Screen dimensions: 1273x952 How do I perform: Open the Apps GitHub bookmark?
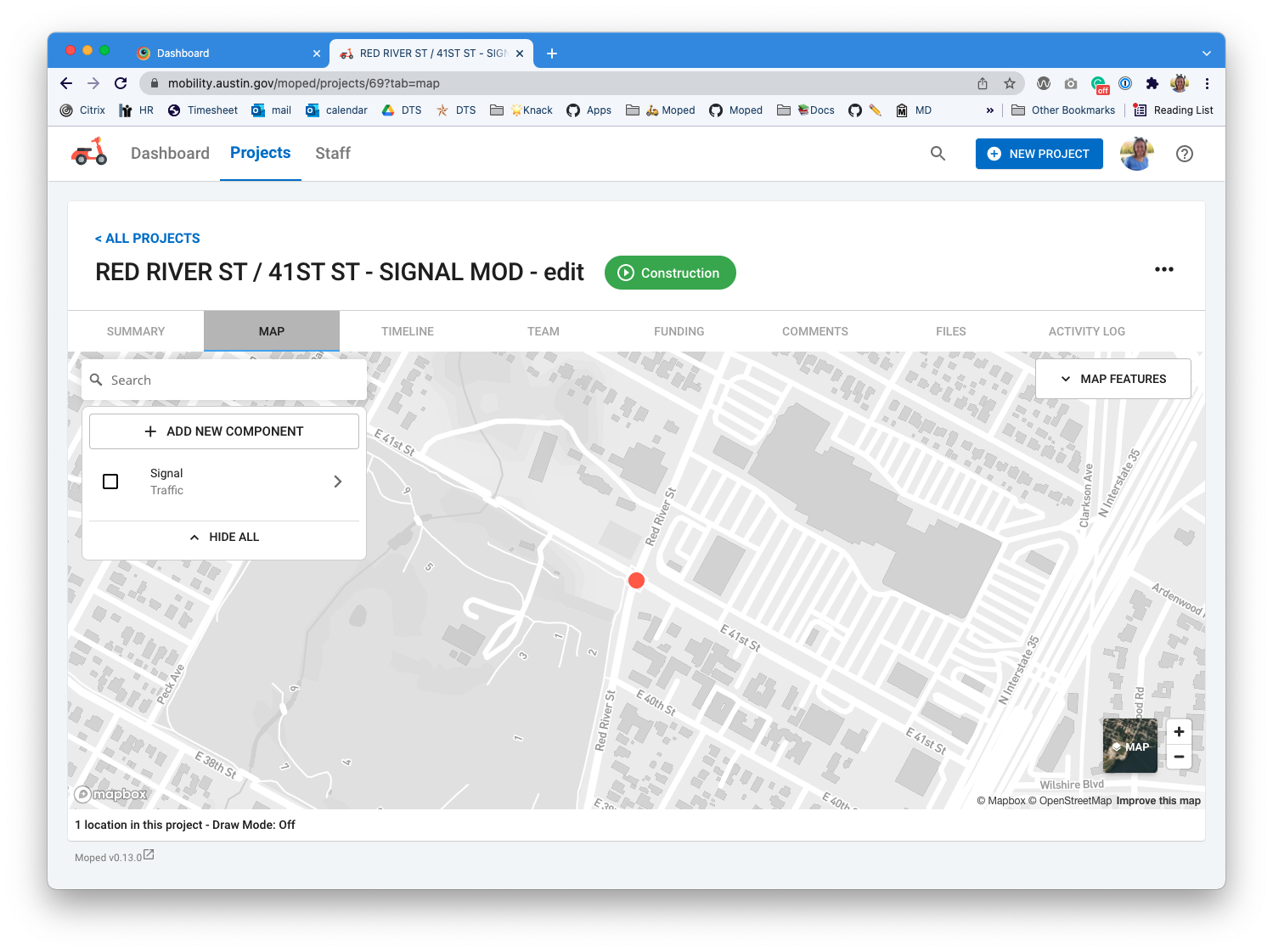(x=589, y=110)
